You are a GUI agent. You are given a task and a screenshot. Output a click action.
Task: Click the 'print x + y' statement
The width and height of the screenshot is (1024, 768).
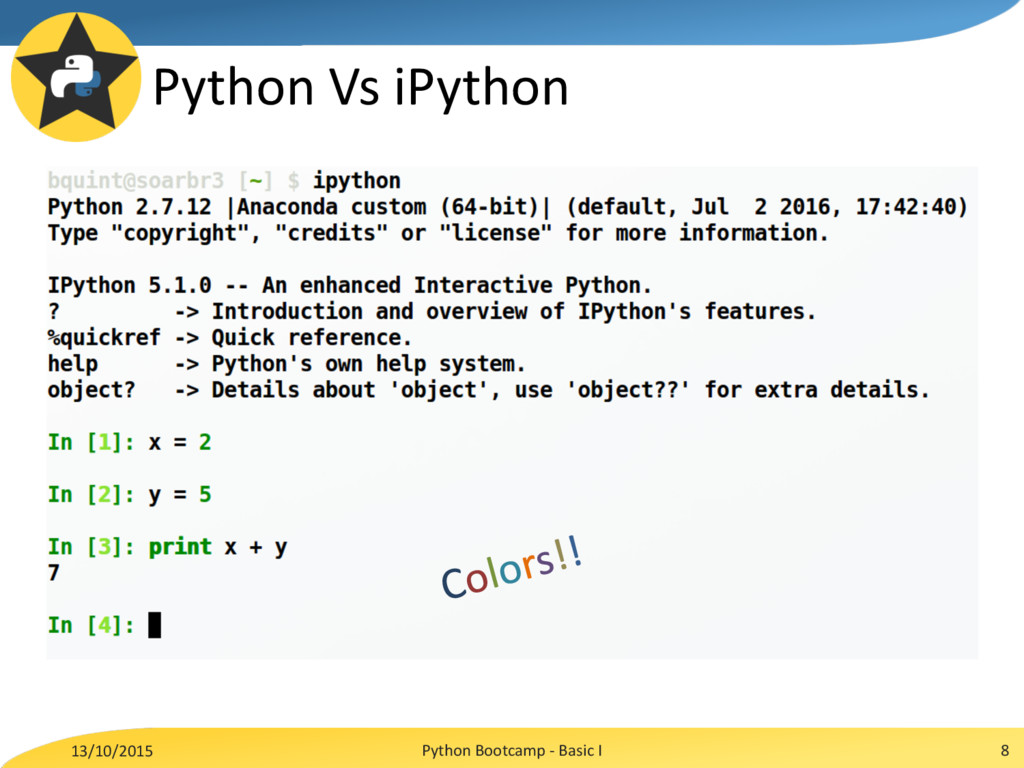[x=217, y=547]
